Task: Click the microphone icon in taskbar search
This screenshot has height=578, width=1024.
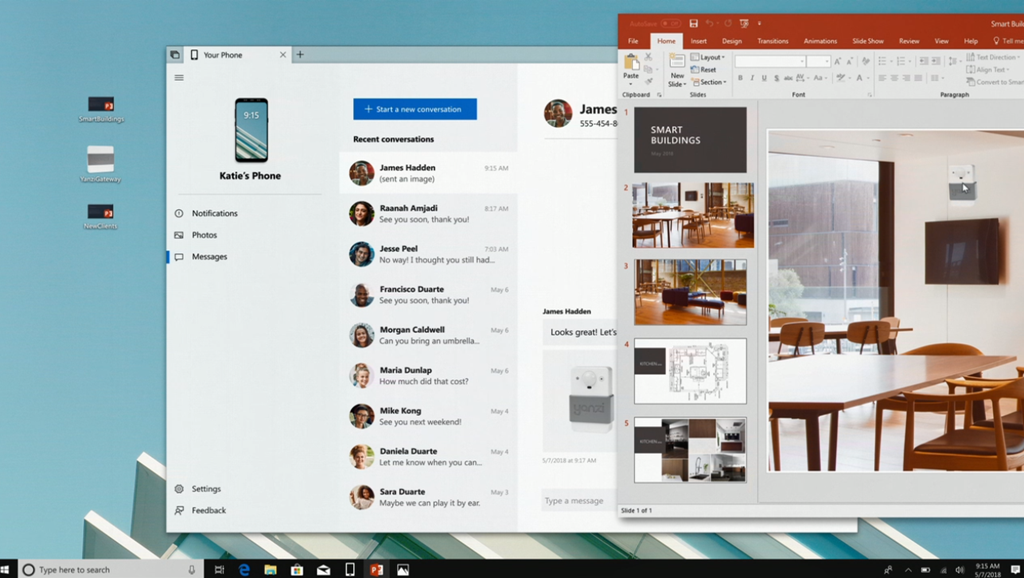Action: [x=192, y=569]
